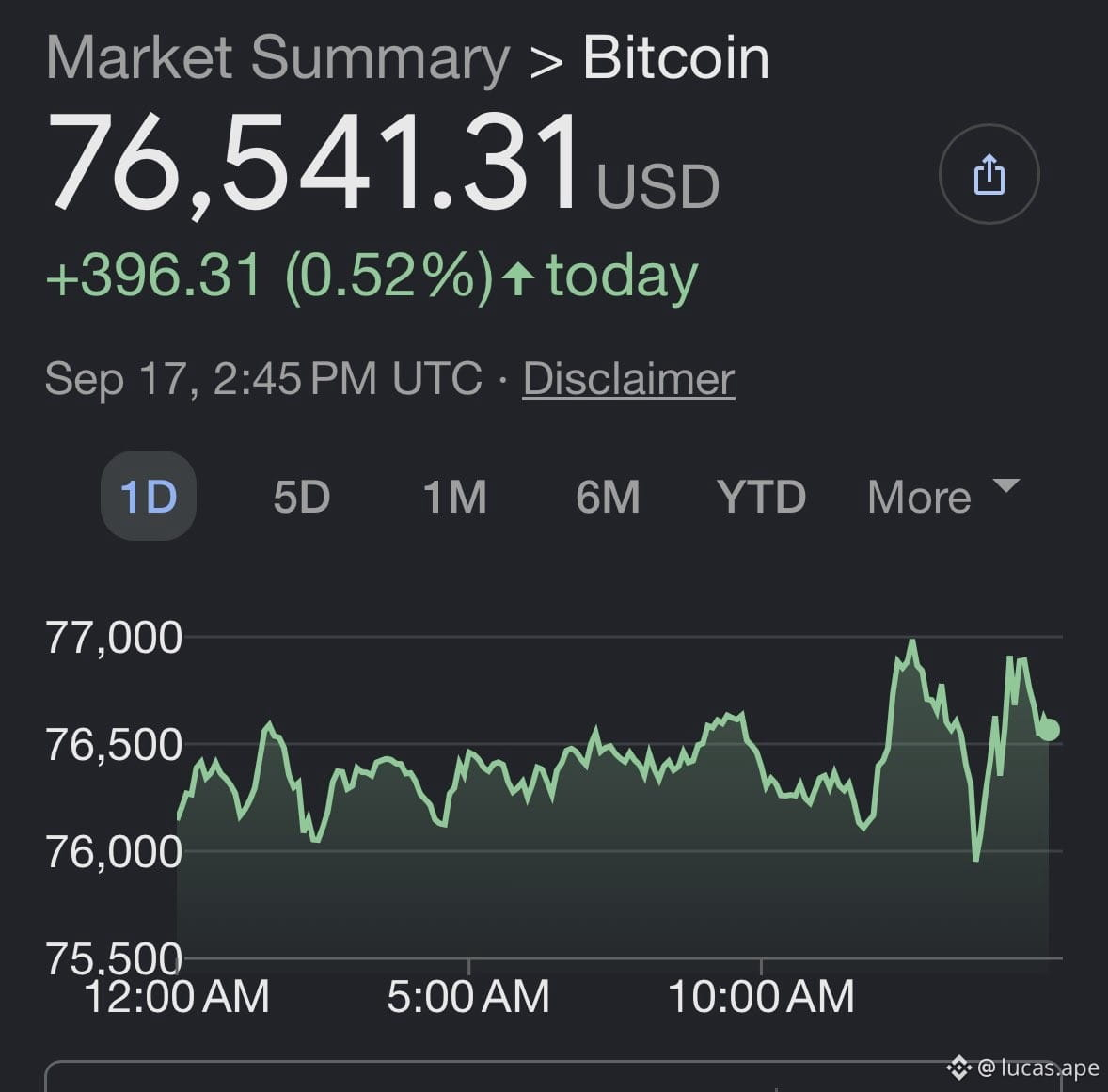
Task: Open the Disclaimer link
Action: pos(629,379)
